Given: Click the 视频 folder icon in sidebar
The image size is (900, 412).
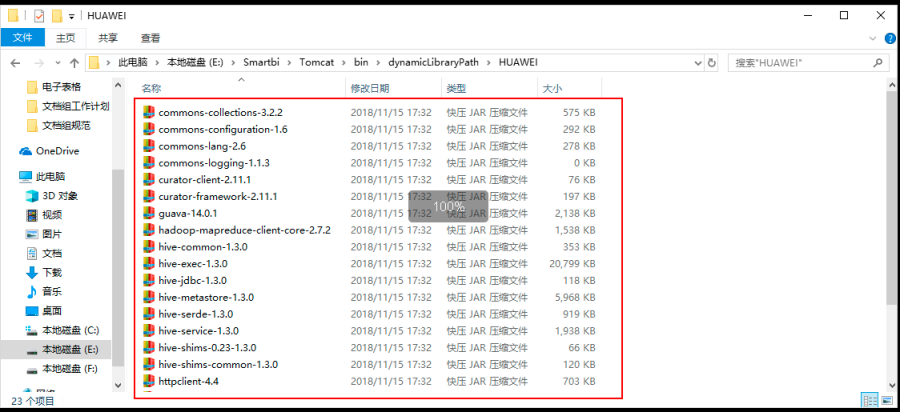Looking at the screenshot, I should [32, 215].
